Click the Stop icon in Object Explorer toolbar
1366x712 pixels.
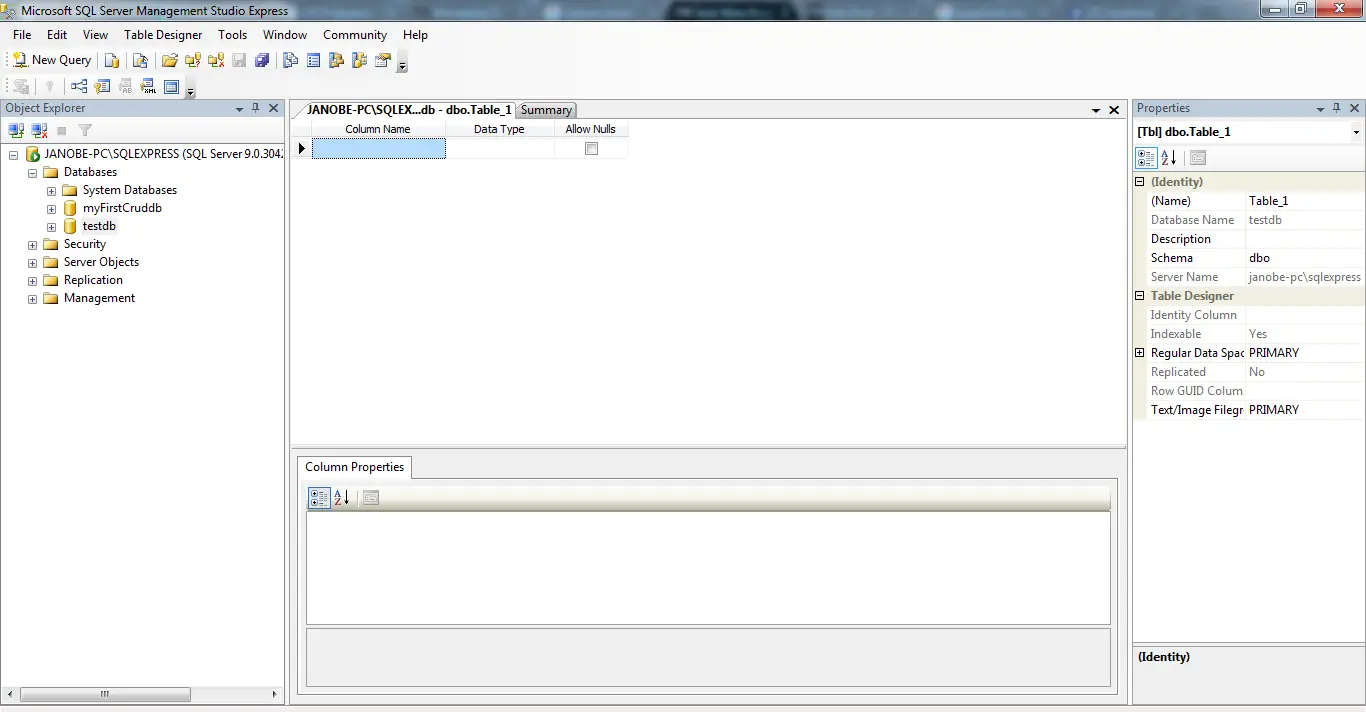(x=62, y=130)
